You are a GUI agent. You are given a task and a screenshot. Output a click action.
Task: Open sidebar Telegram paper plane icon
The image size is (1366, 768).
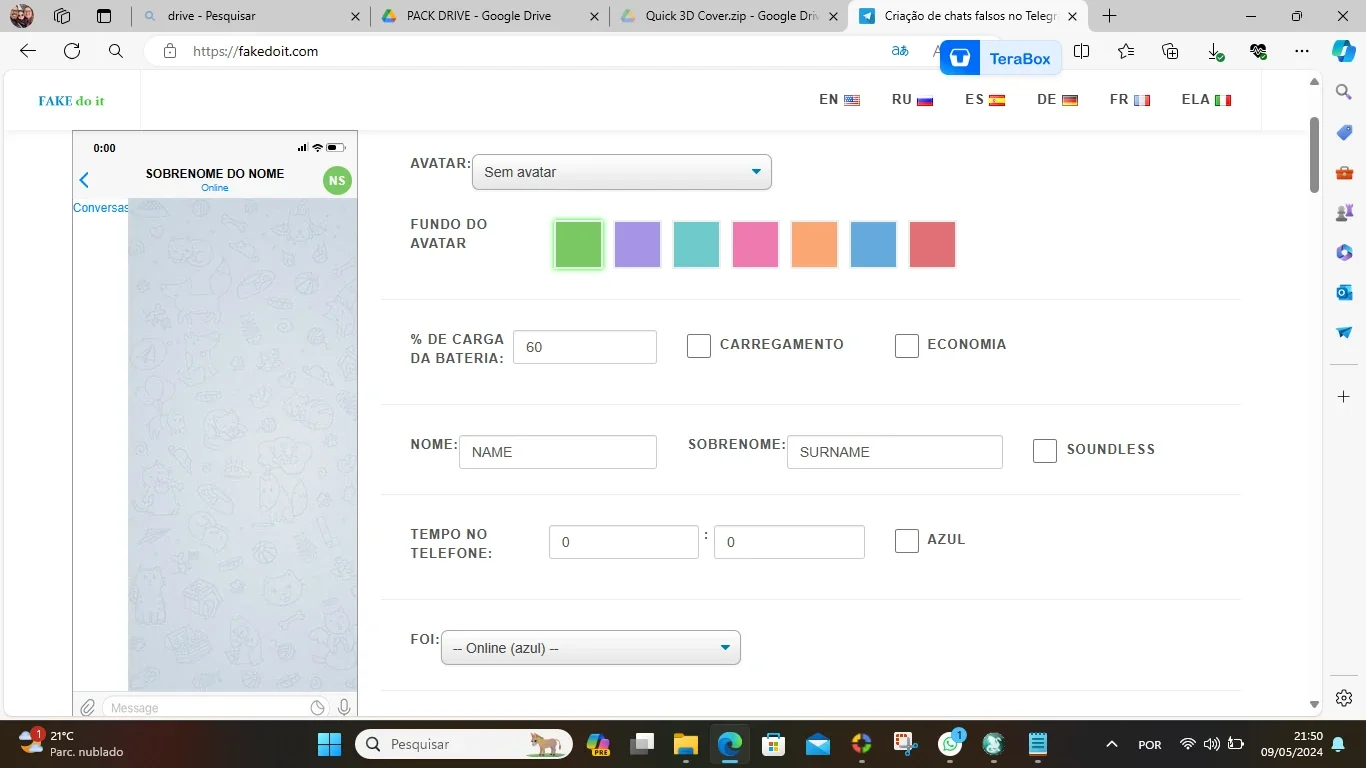1344,332
